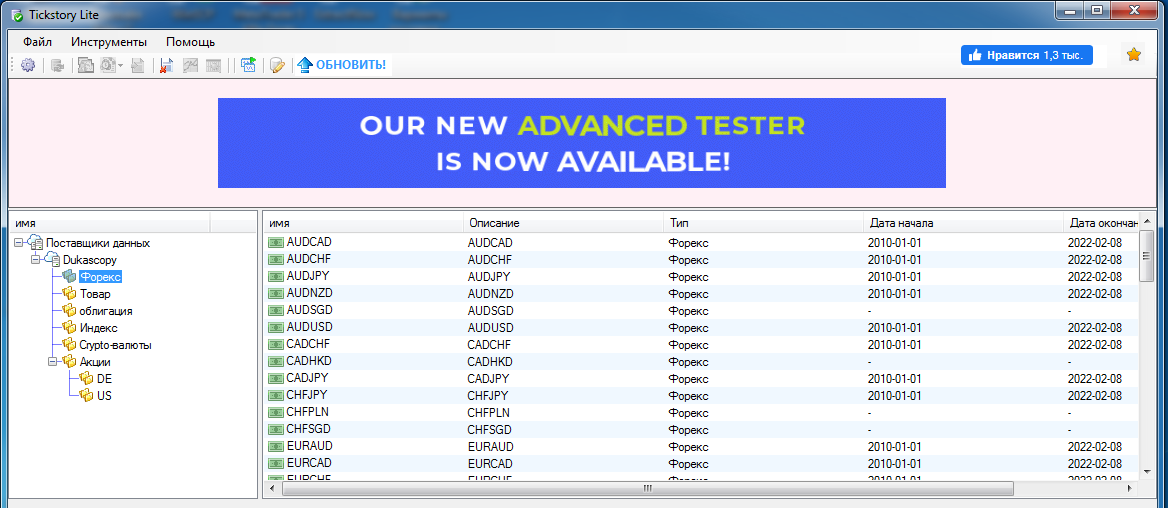
Task: Open the Помощь menu
Action: click(191, 42)
